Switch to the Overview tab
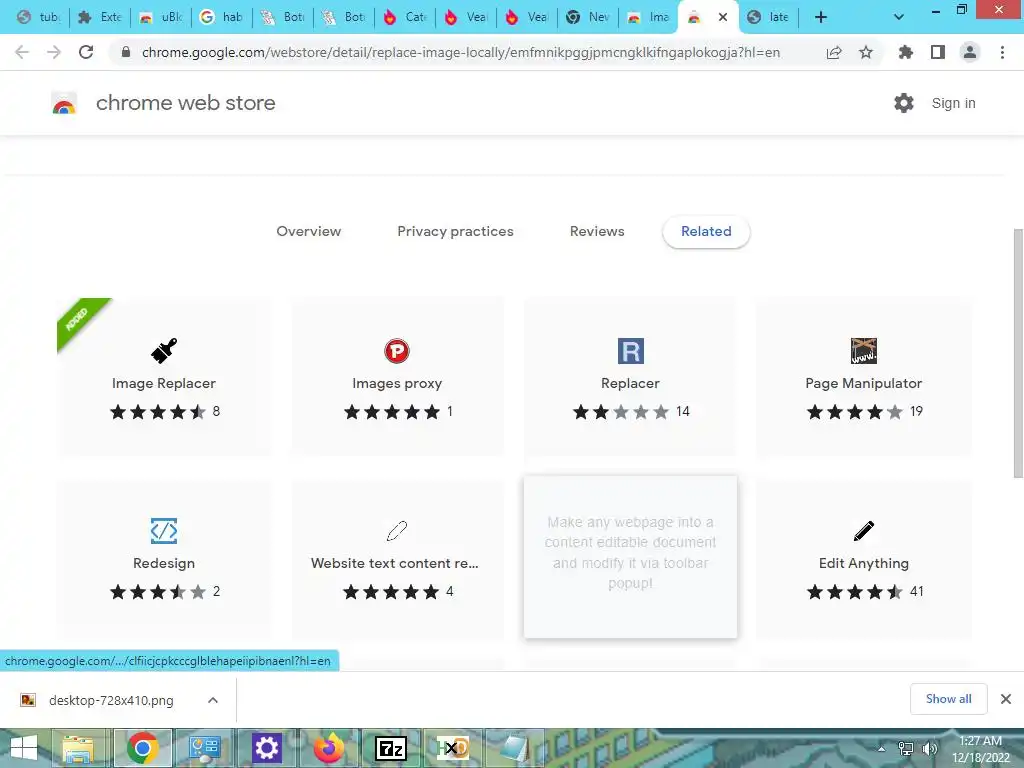The image size is (1024, 768). (x=308, y=231)
